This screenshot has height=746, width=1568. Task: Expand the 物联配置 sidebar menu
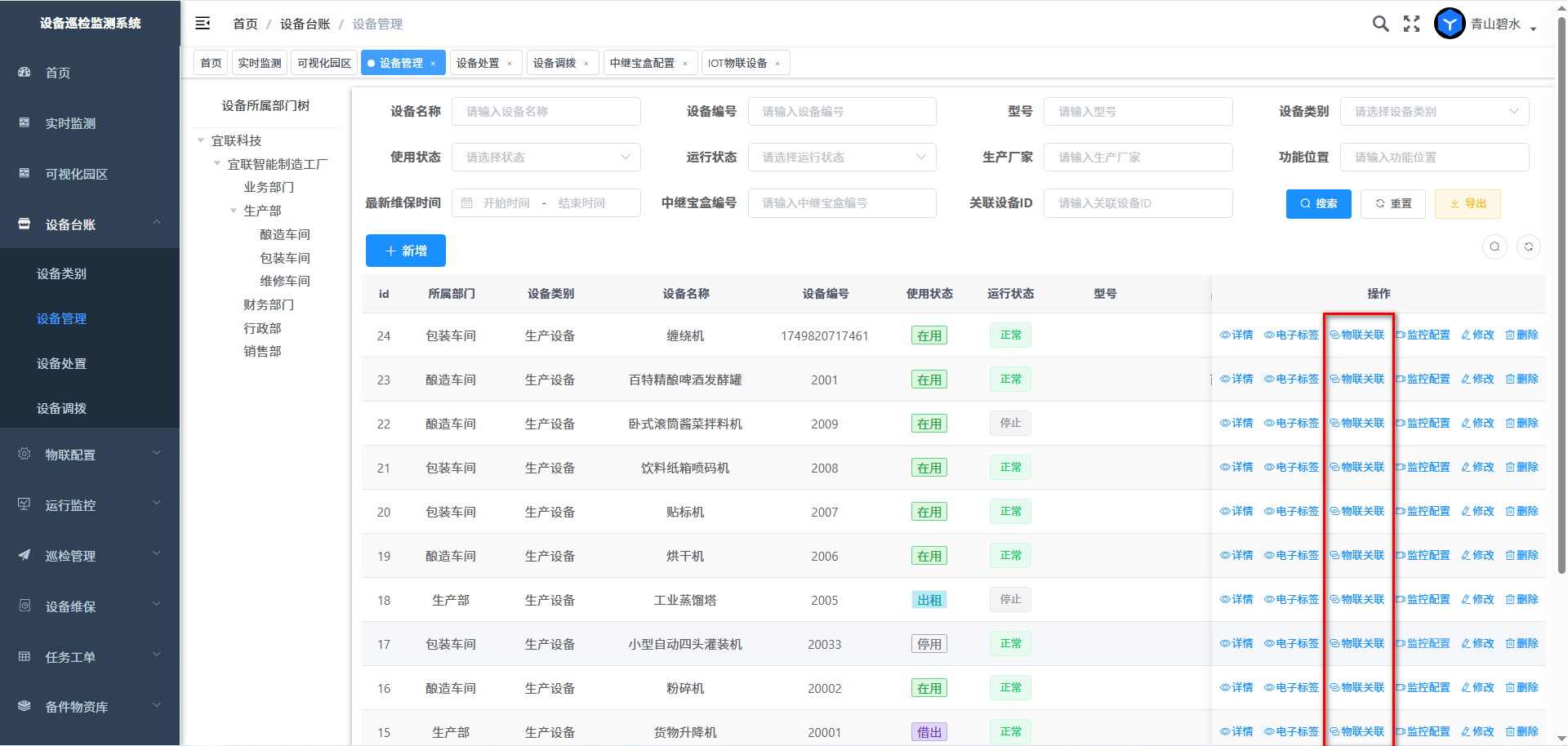tap(90, 455)
